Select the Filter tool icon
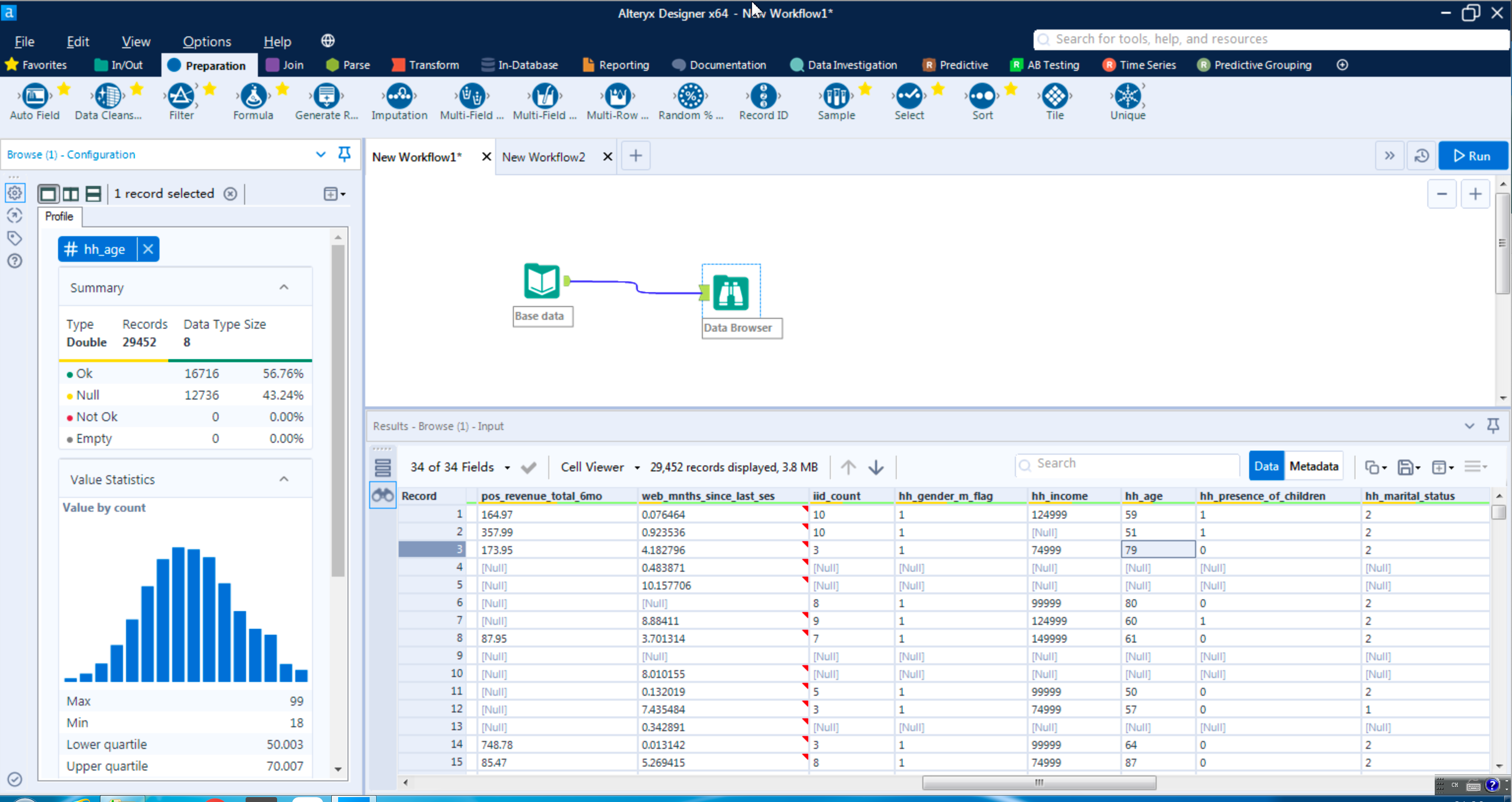Screen dimensions: 1512x802 [181, 95]
